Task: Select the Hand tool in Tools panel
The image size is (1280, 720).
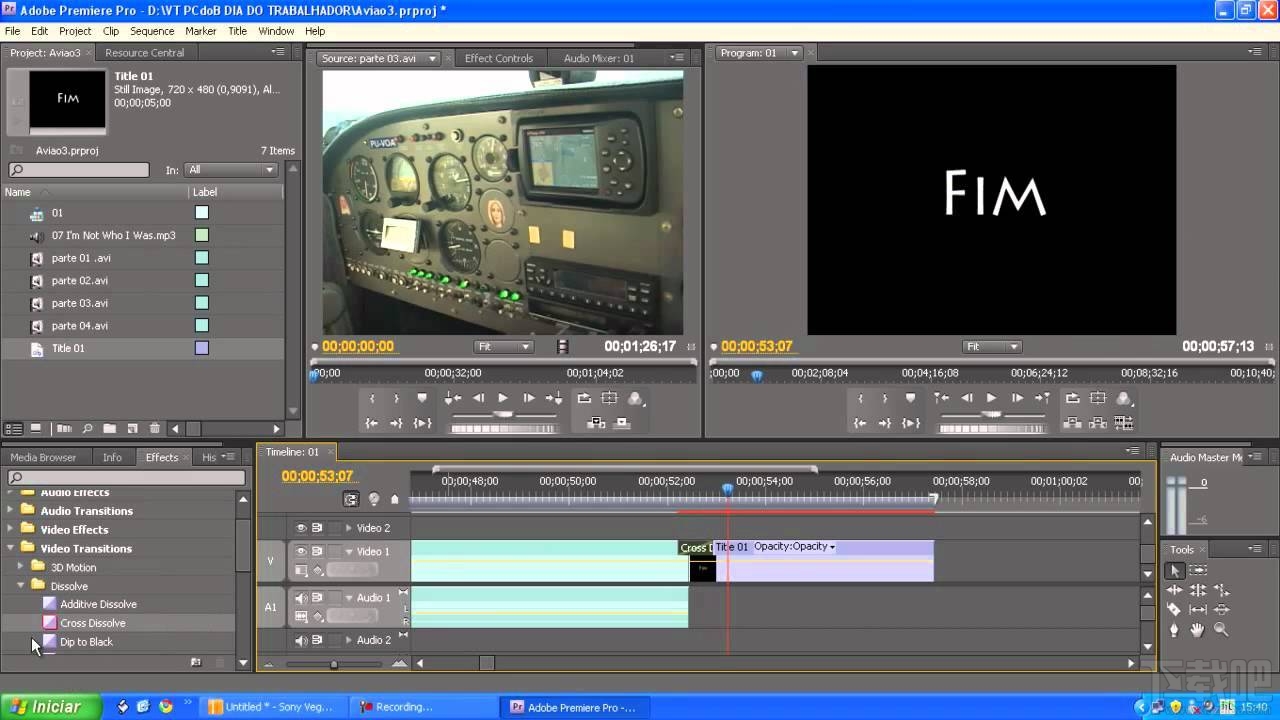Action: 1198,629
